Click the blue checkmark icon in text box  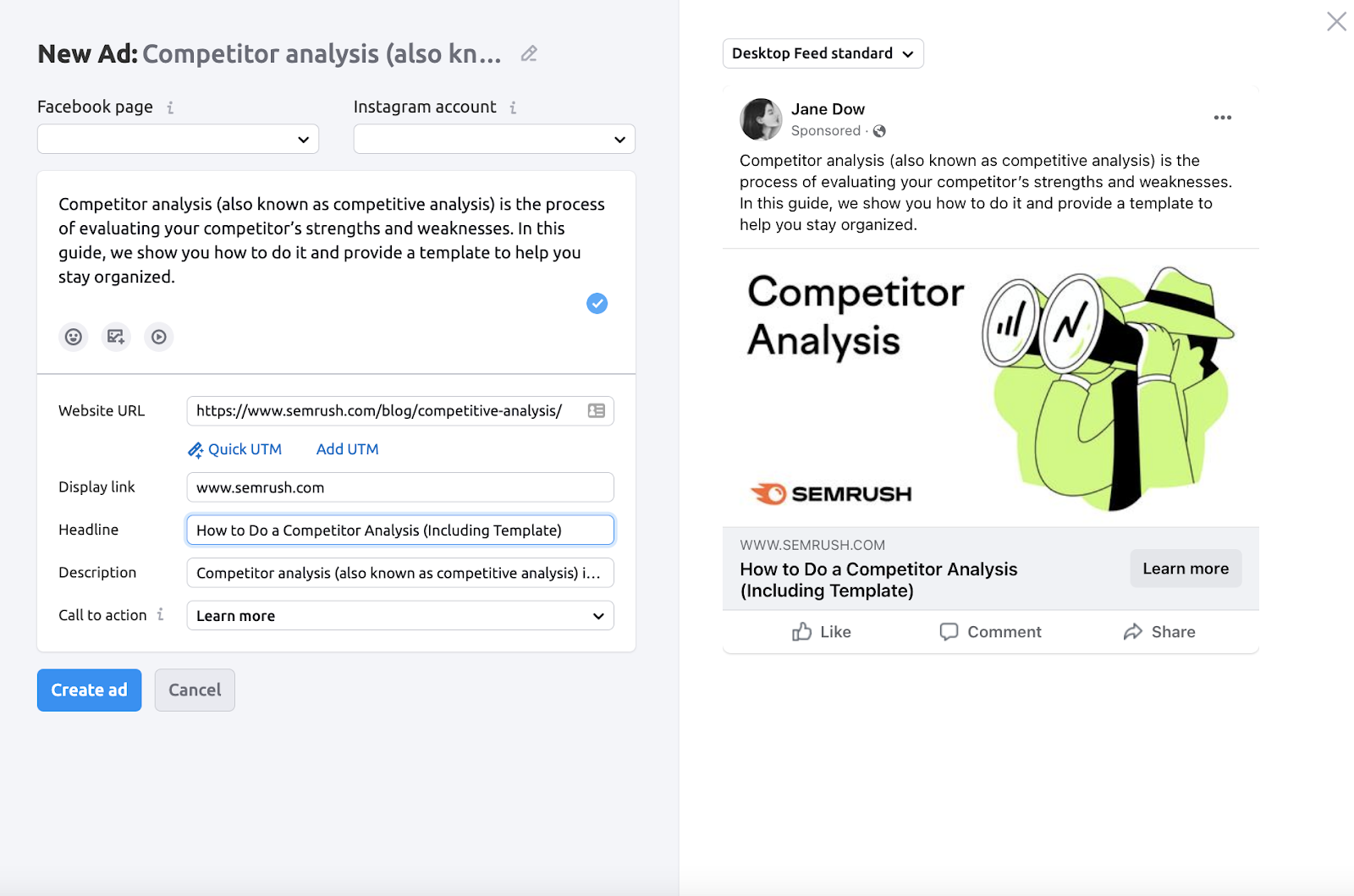(597, 303)
